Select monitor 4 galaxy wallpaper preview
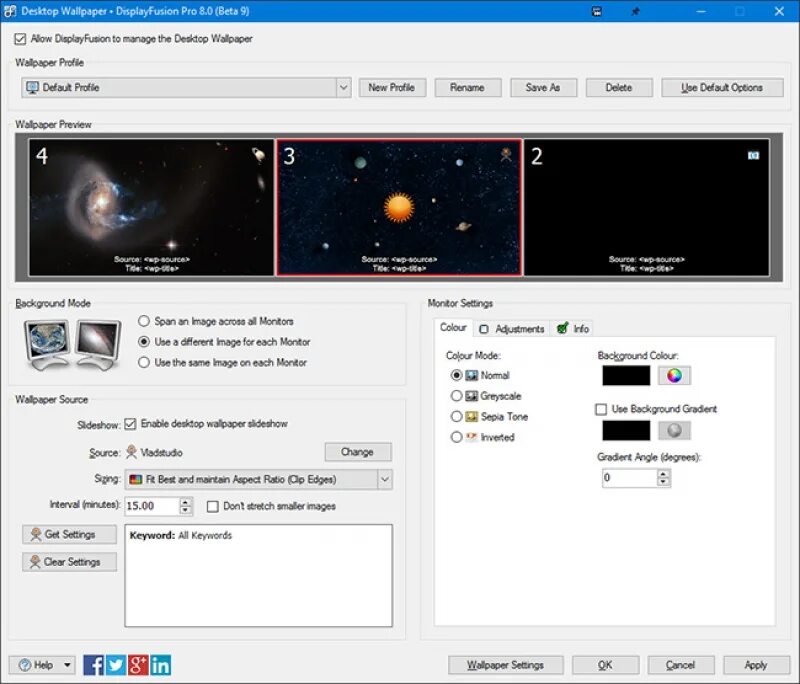Viewport: 800px width, 684px height. coord(152,208)
